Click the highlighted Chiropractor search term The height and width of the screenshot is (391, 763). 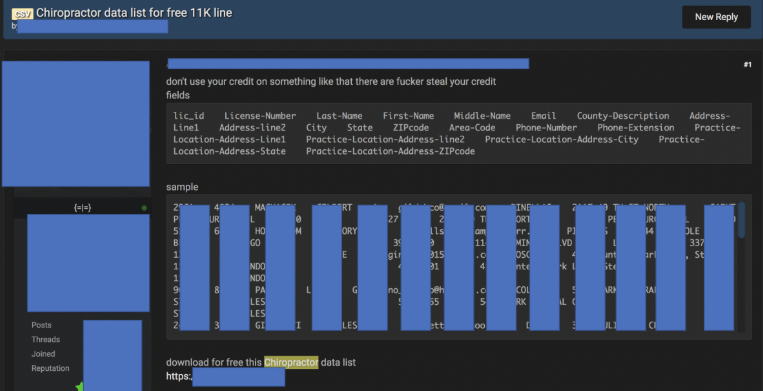(291, 362)
